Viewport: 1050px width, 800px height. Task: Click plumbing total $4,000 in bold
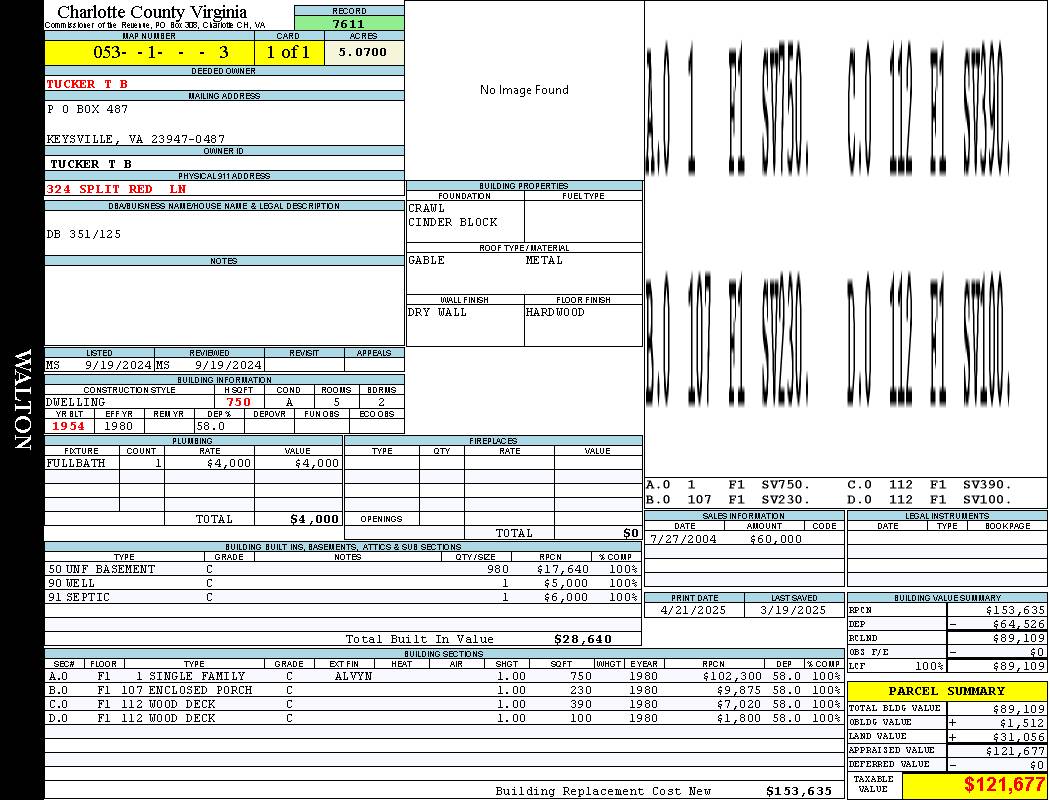315,519
